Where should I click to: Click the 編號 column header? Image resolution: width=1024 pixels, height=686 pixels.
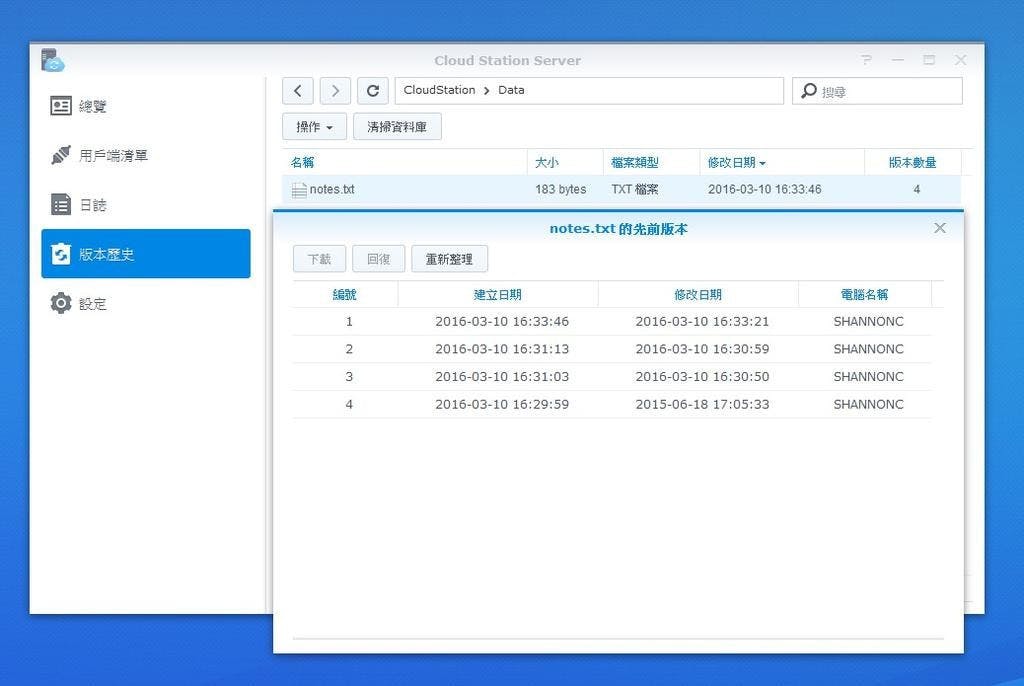345,295
